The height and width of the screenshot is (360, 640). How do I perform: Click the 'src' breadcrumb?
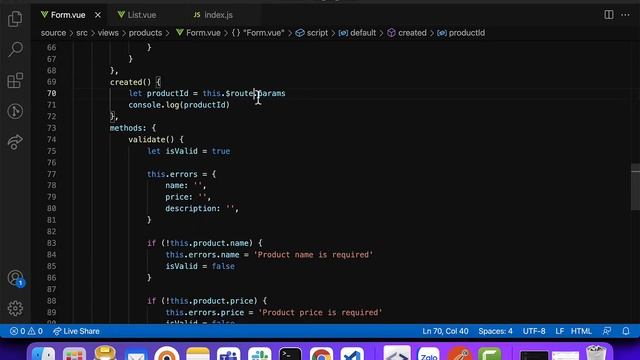click(82, 33)
